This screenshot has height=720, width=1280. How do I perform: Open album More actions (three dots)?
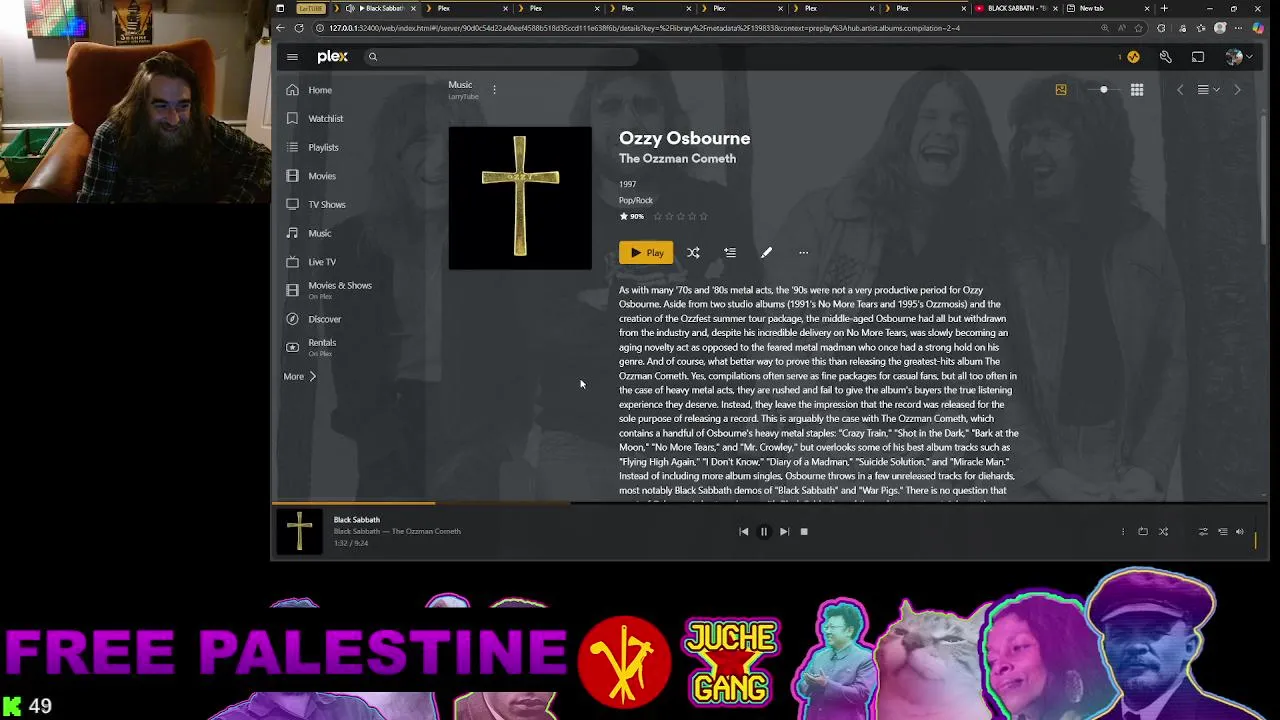coord(803,253)
